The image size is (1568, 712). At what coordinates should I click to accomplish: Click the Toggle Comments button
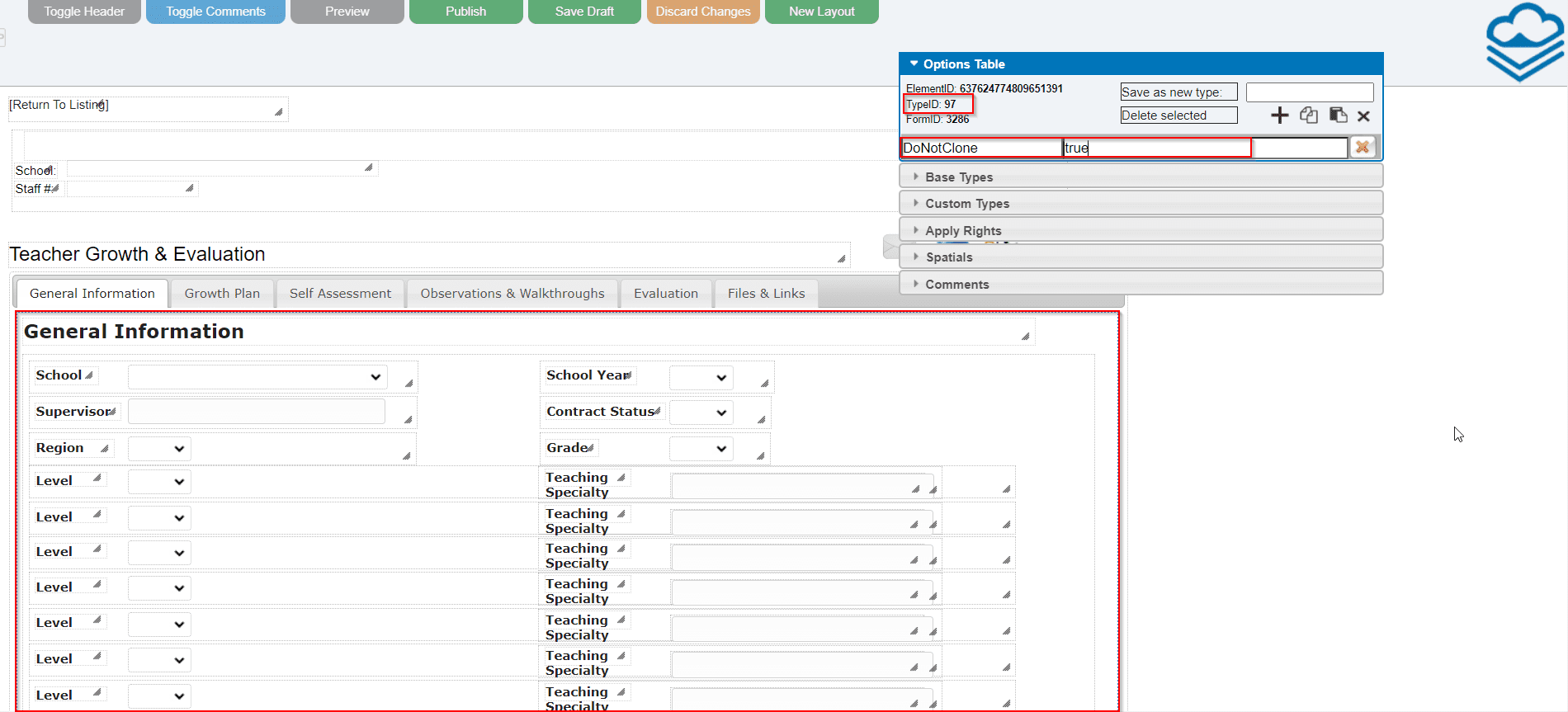215,12
